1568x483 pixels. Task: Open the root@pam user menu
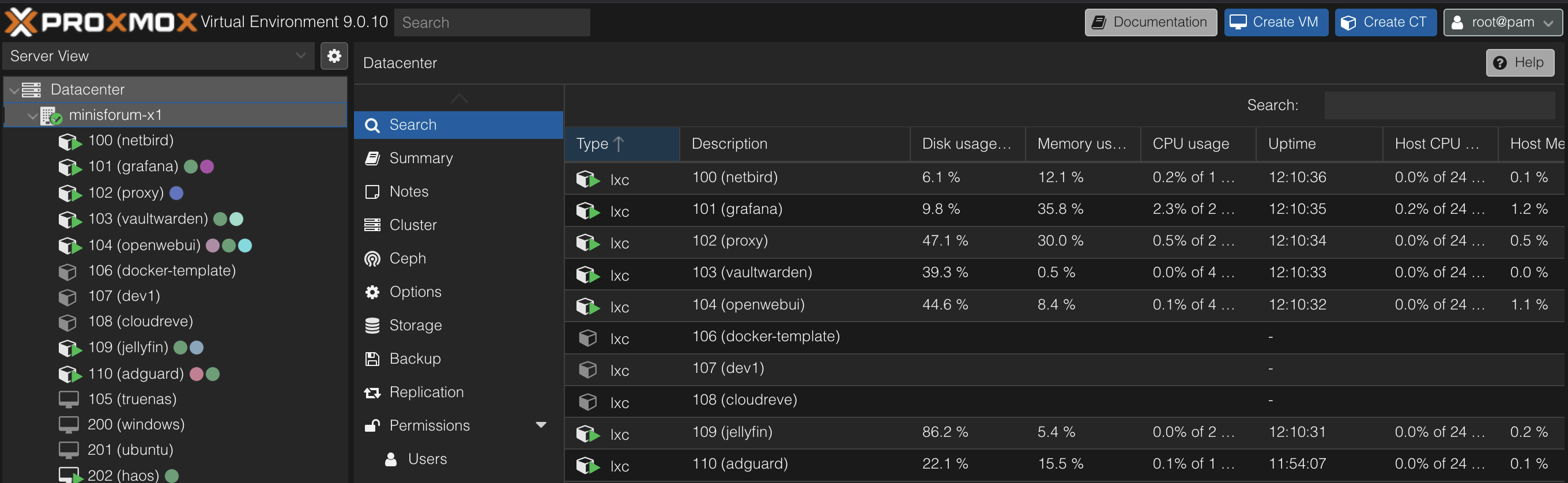1503,22
